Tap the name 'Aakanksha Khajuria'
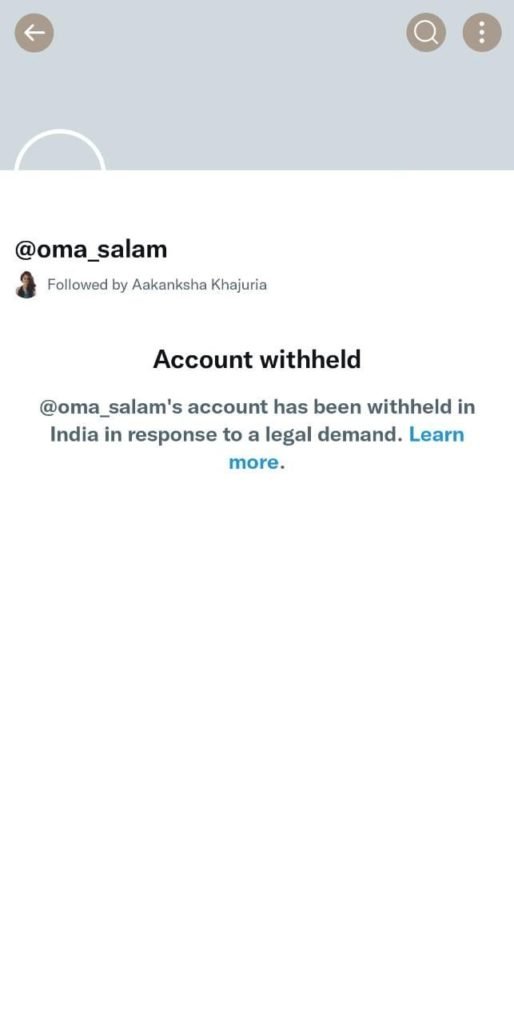The width and height of the screenshot is (514, 1024). pos(199,285)
